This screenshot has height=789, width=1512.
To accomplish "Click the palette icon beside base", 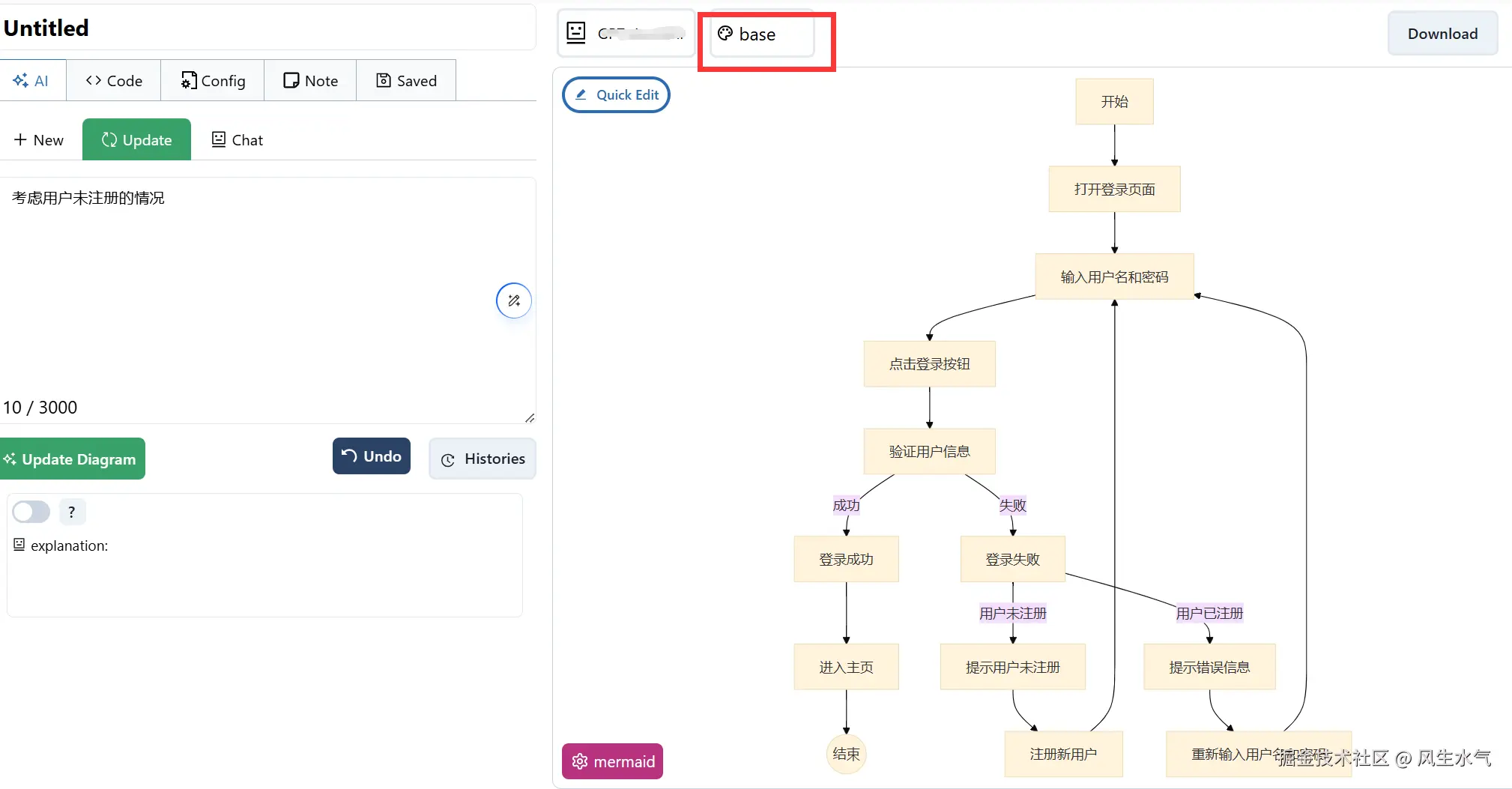I will (x=725, y=33).
